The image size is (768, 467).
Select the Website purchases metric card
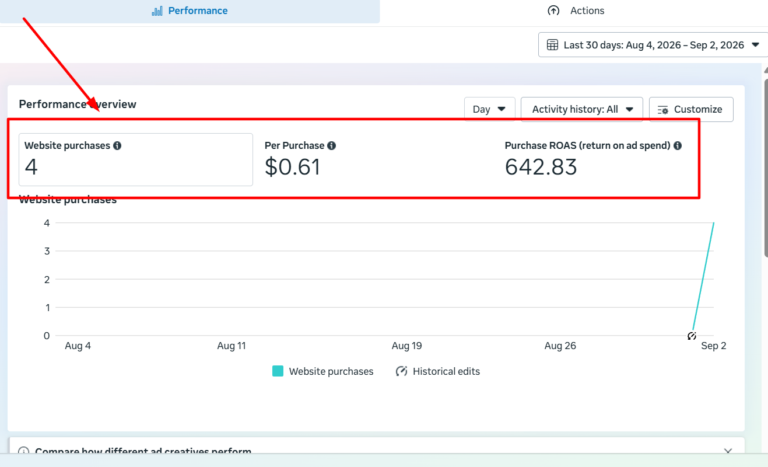tap(136, 159)
